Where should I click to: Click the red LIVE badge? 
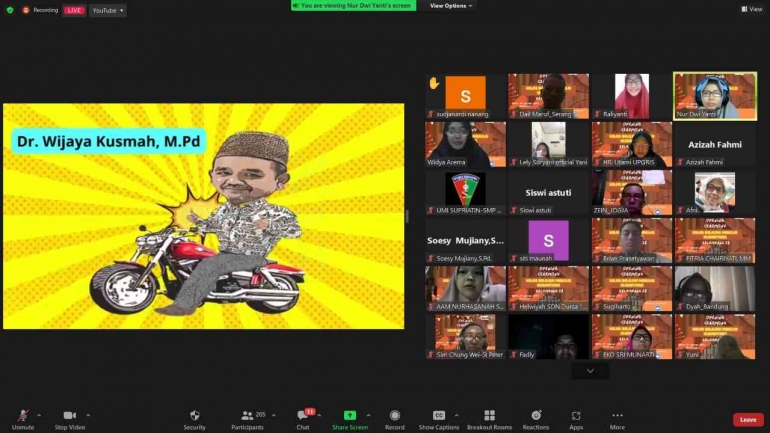74,10
